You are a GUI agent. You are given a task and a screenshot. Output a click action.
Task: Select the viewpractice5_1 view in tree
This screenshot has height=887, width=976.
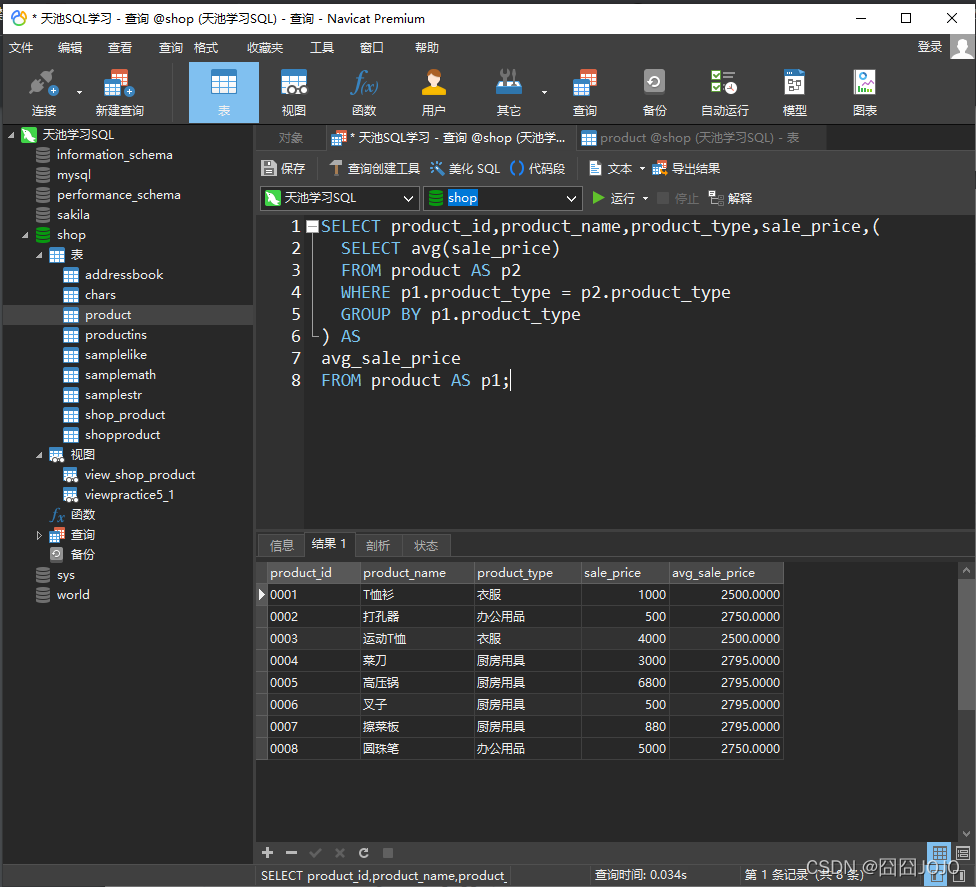tap(129, 495)
